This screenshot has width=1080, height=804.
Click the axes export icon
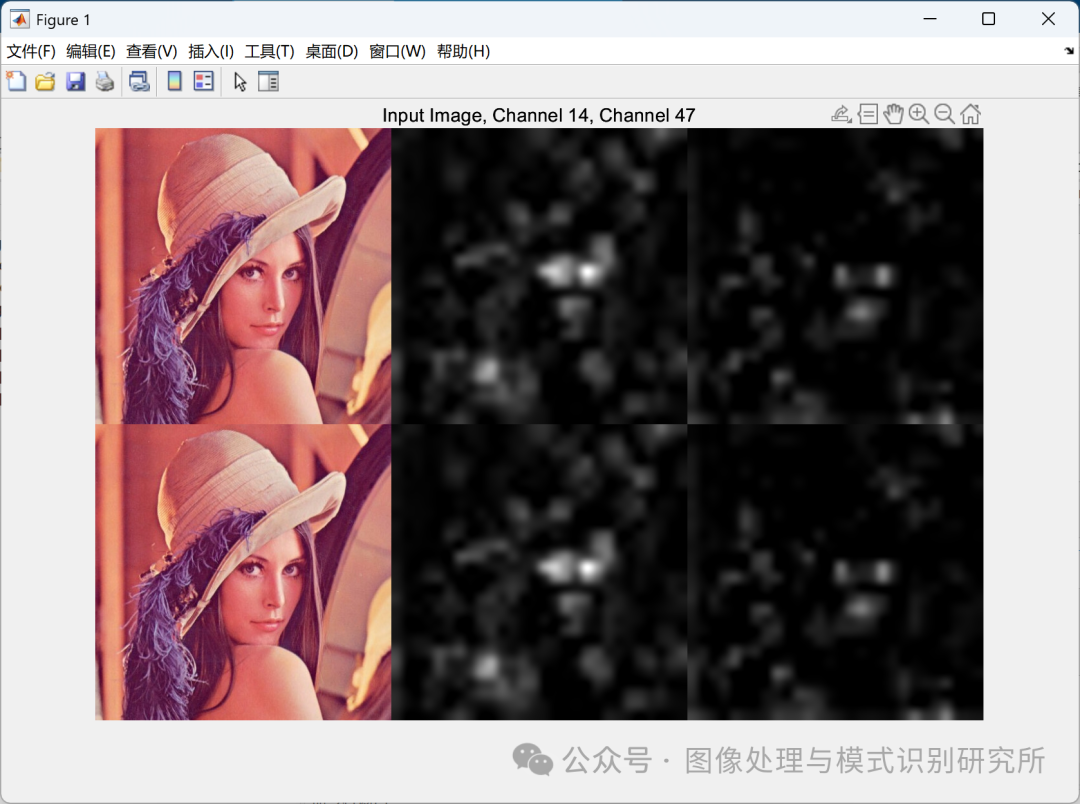[841, 114]
